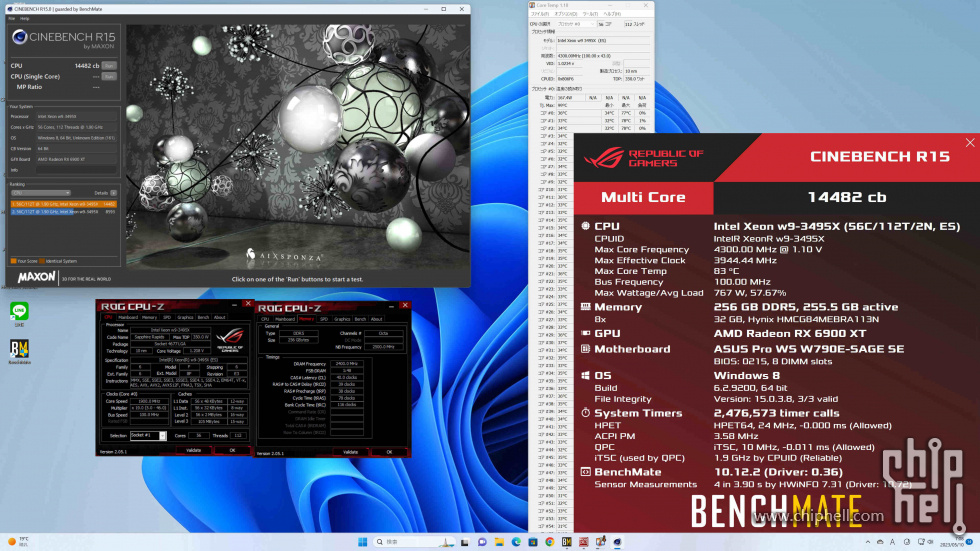This screenshot has height=551, width=980.
Task: Click Validate in the left CPU-Z window
Action: 194,450
